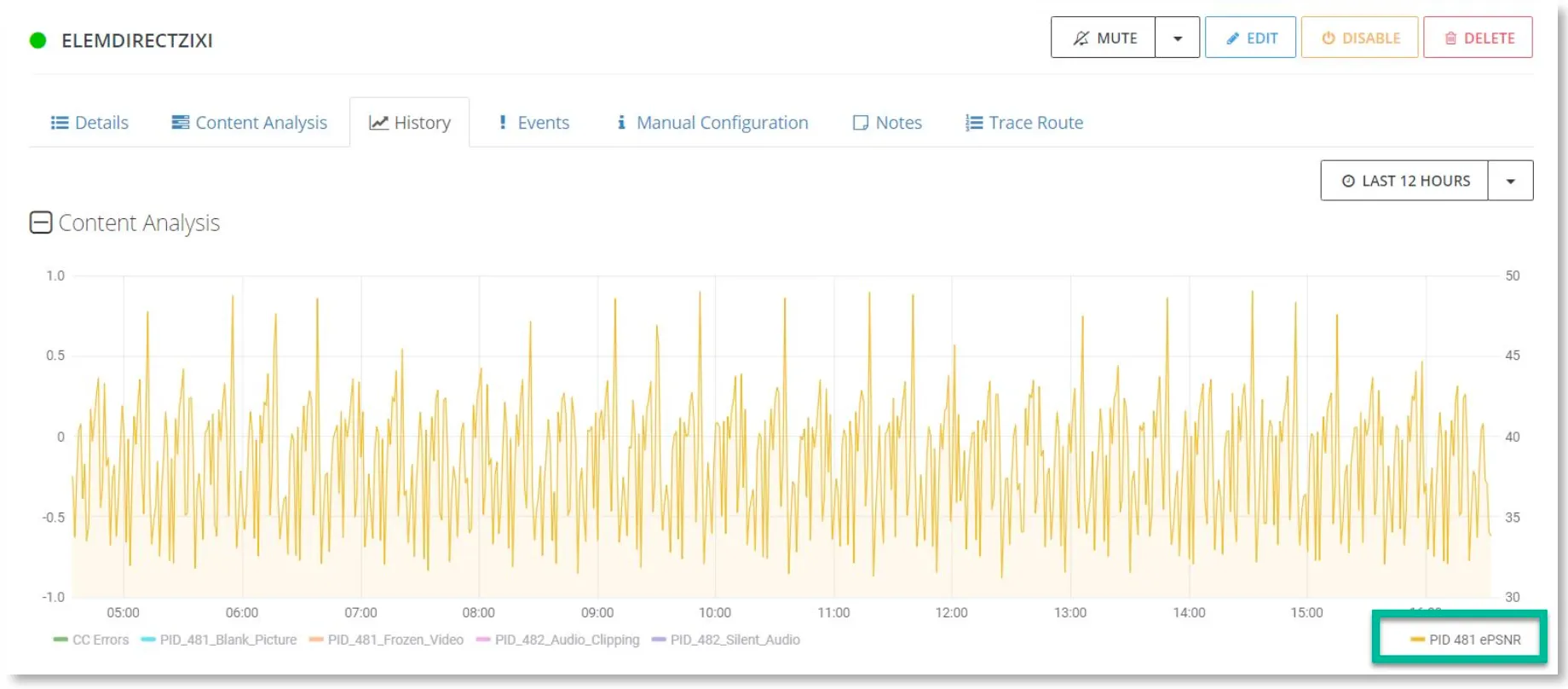1568x689 pixels.
Task: Switch to the Notes tab
Action: pos(887,123)
